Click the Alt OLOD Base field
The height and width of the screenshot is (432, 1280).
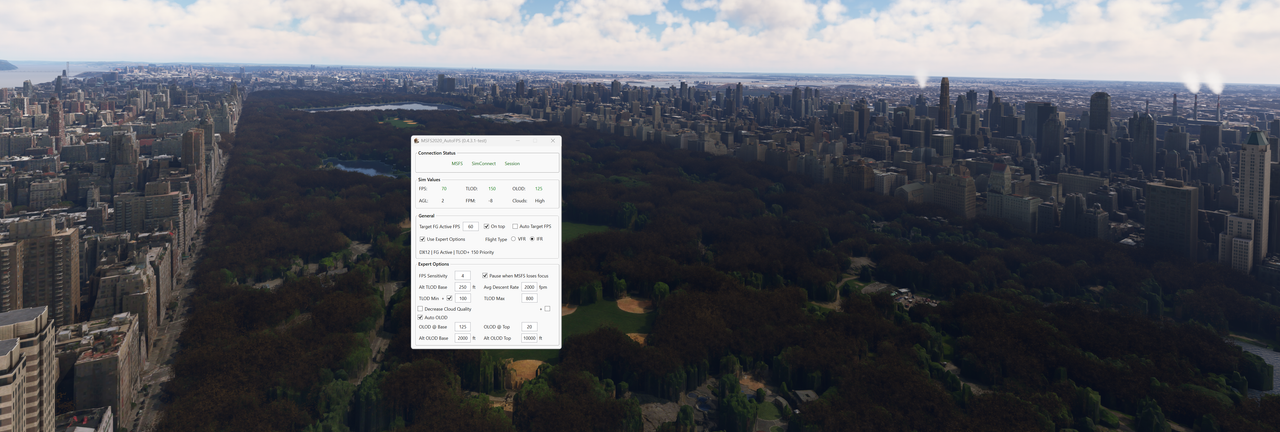coord(462,338)
